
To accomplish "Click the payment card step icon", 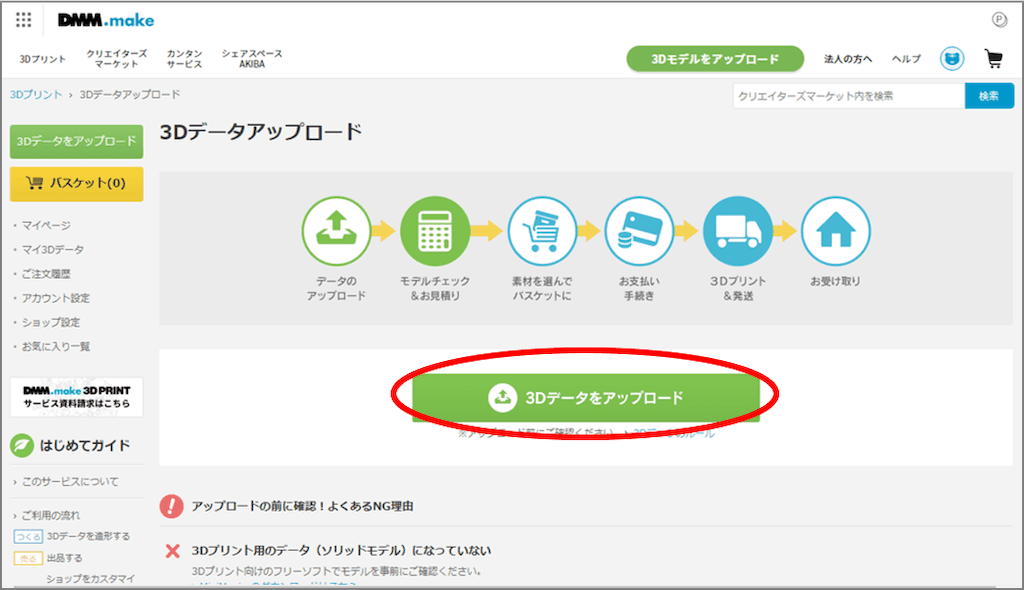I will pyautogui.click(x=639, y=231).
